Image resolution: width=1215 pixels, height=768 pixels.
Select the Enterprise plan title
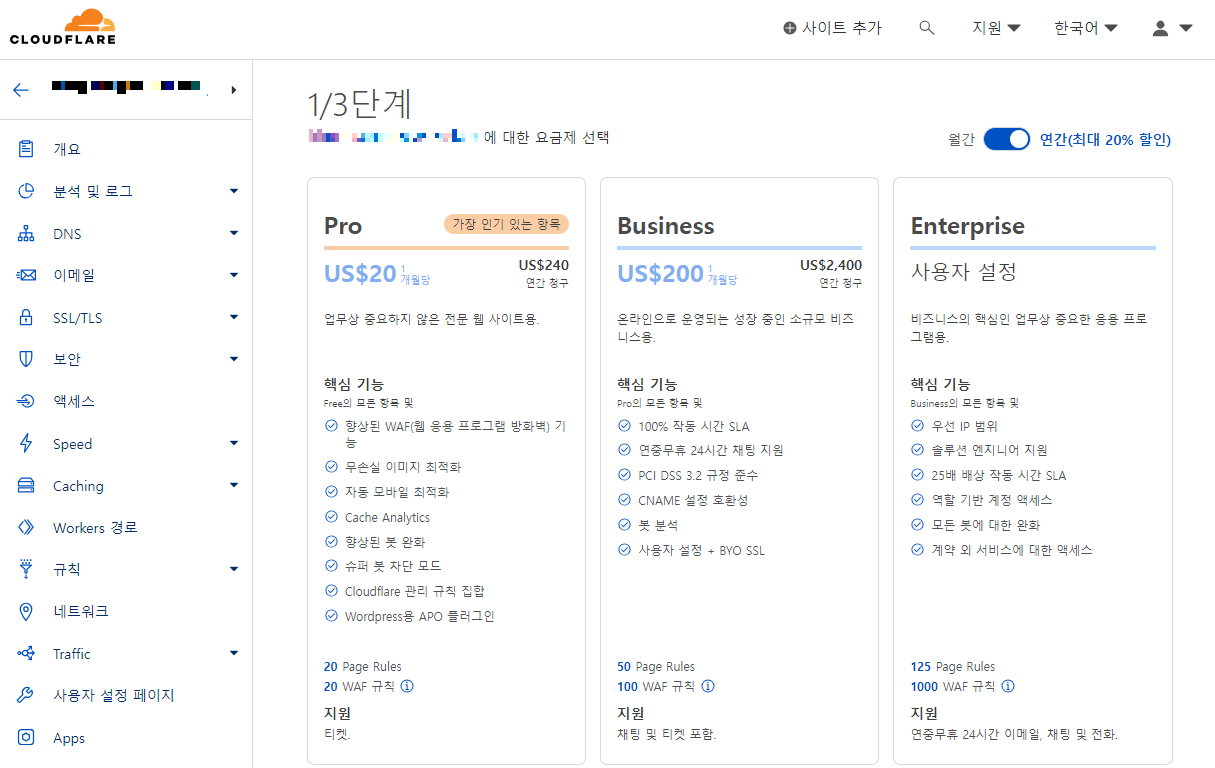[x=968, y=226]
